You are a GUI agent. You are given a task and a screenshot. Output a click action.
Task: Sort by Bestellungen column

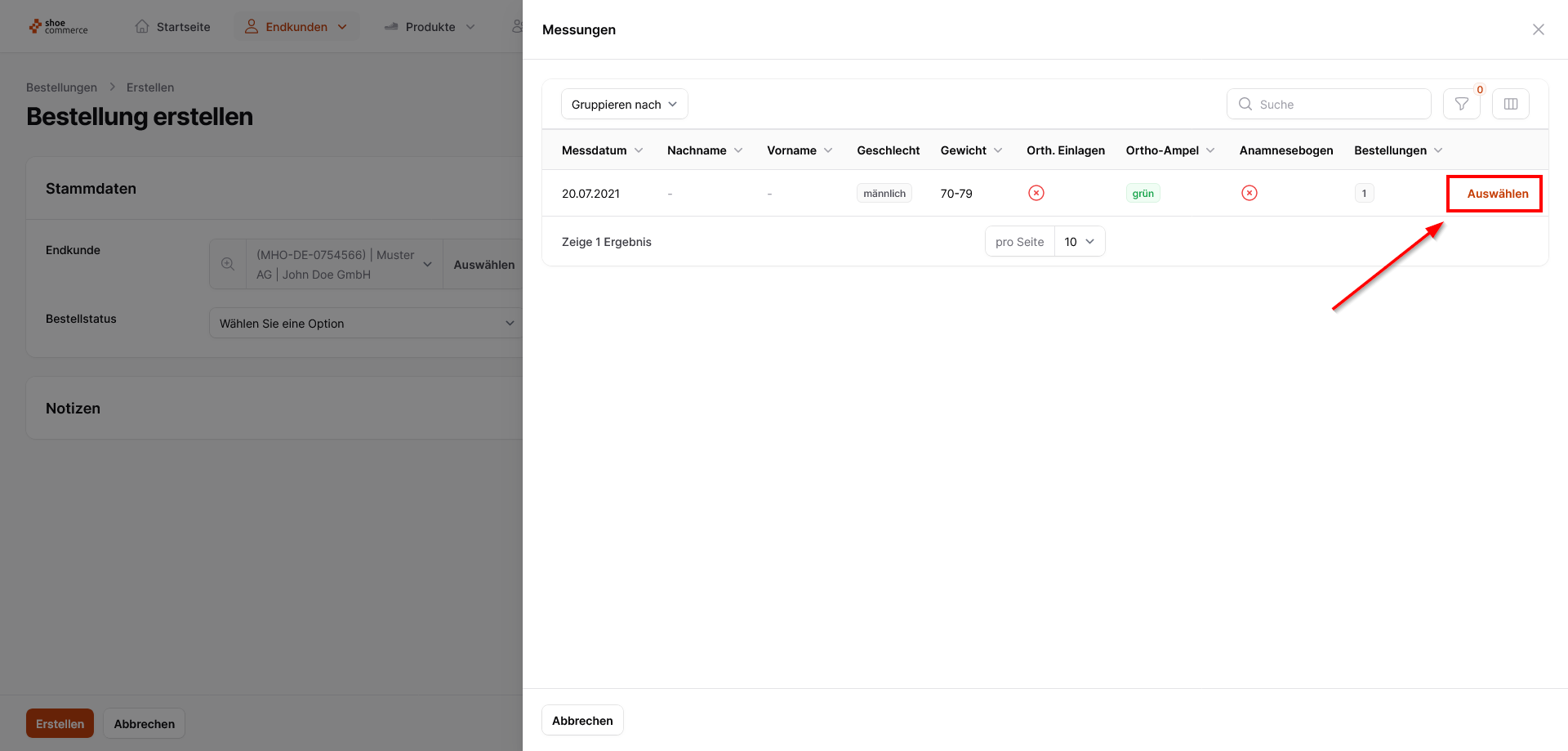coord(1399,150)
